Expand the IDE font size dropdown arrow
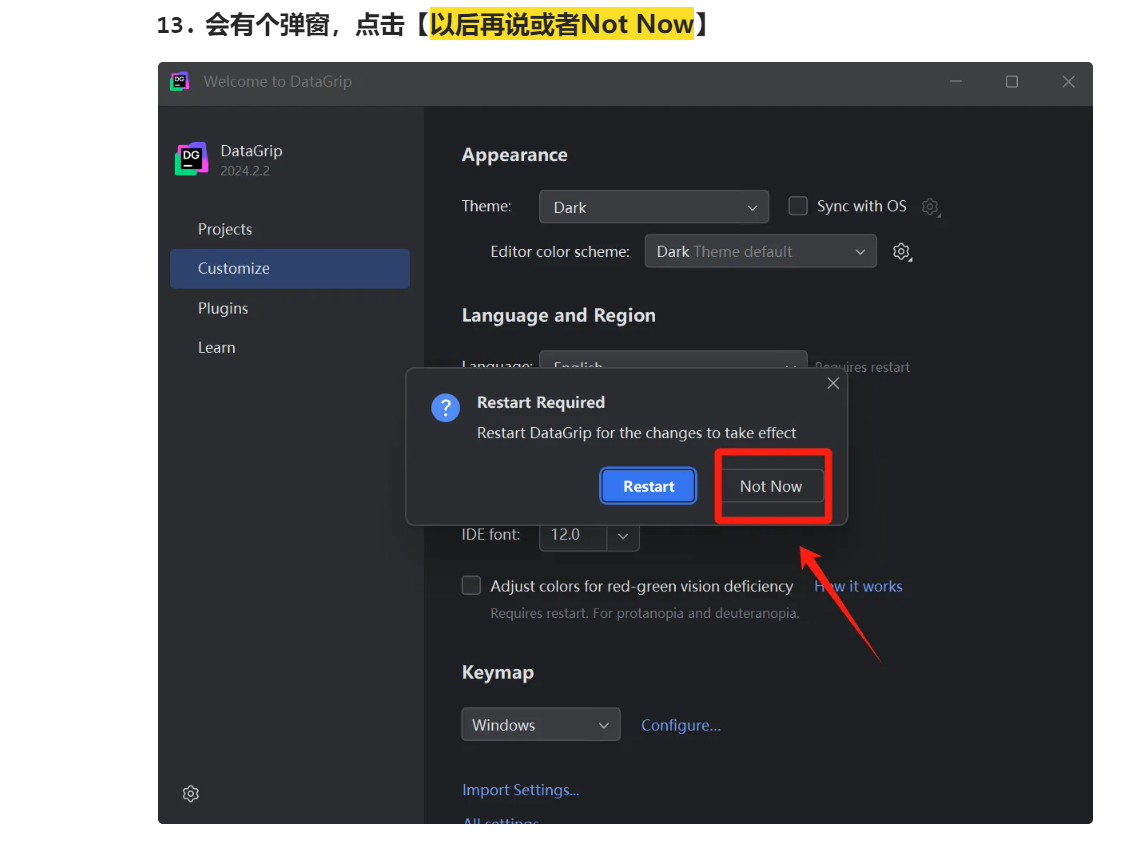 623,536
